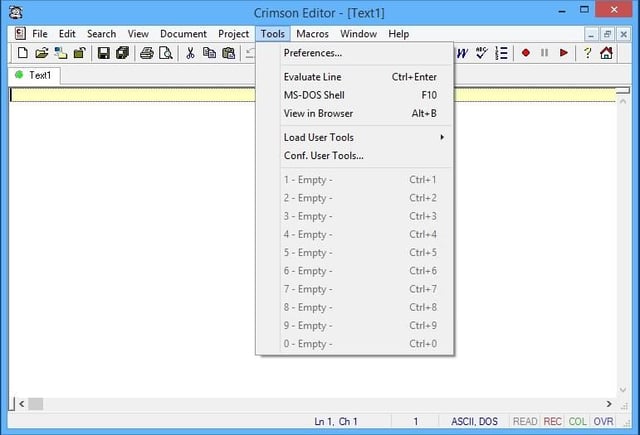This screenshot has height=435, width=640.
Task: Click the '0 - Empty -' tool slot
Action: 355,344
